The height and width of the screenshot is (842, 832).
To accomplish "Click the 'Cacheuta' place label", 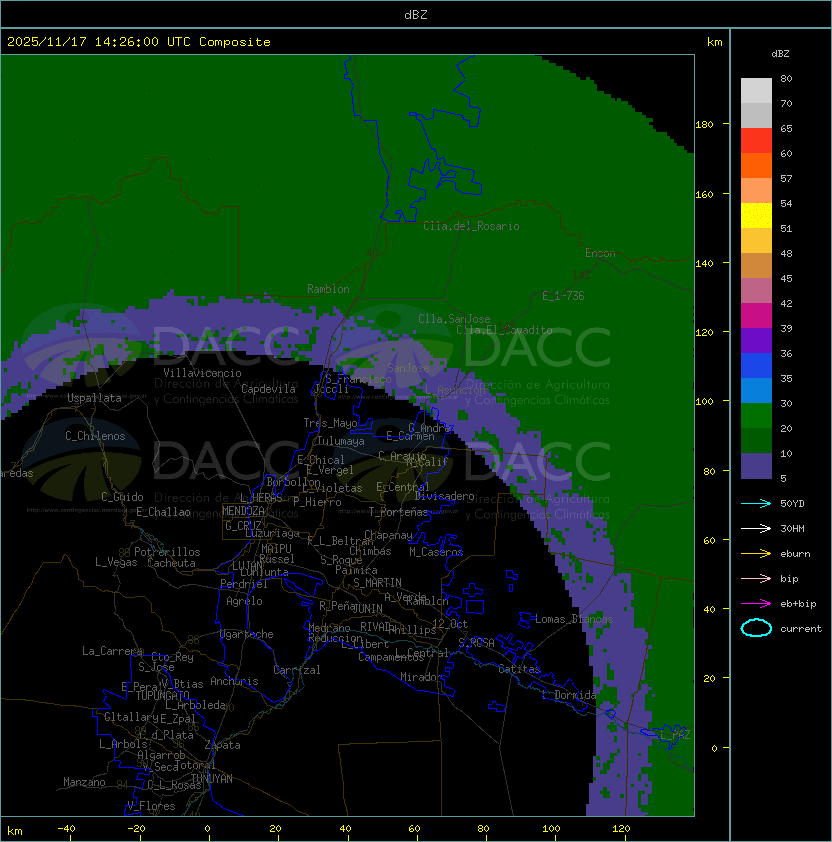I will click(171, 563).
